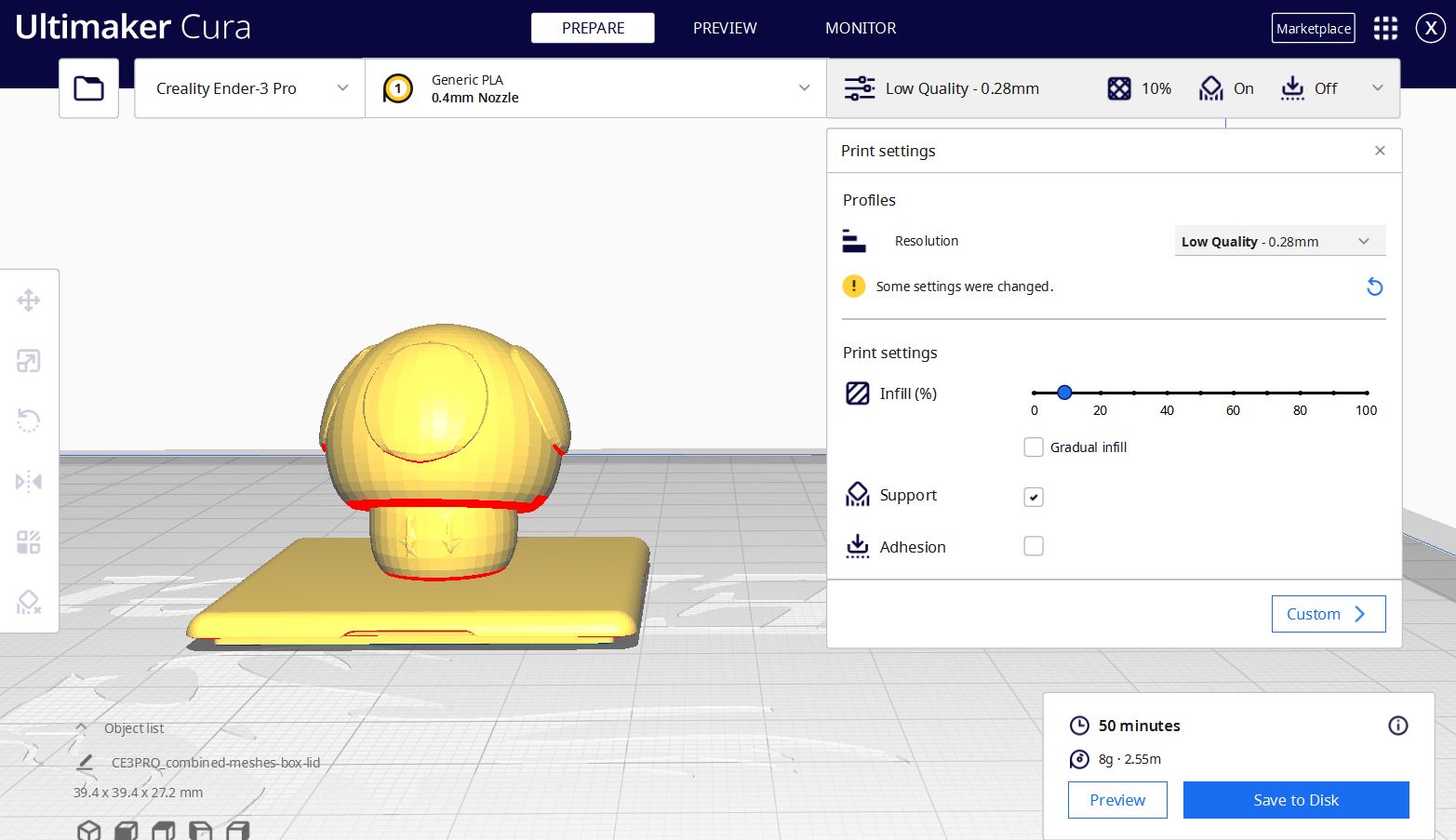Enable the Adhesion checkbox
This screenshot has width=1456, height=840.
[1033, 546]
